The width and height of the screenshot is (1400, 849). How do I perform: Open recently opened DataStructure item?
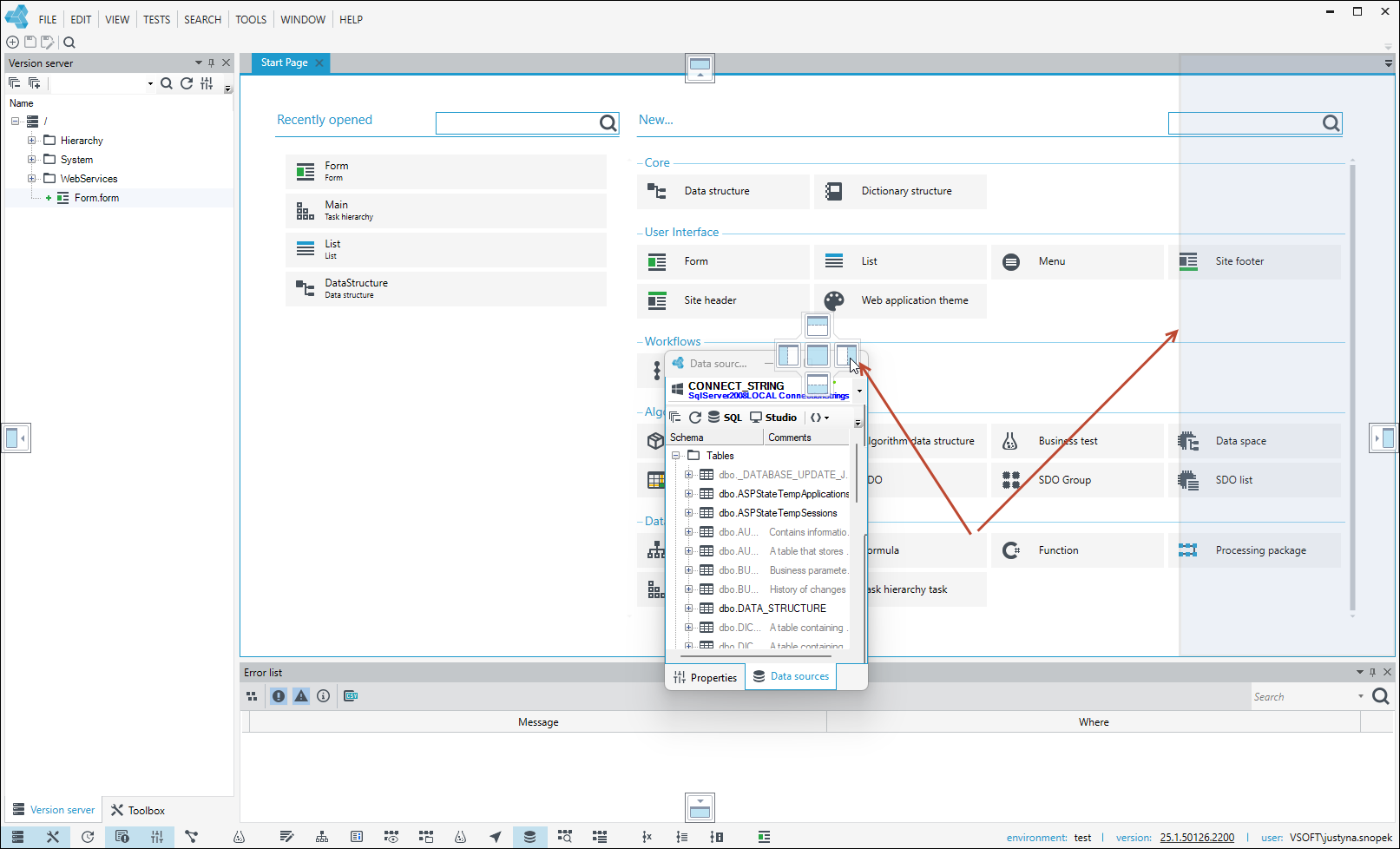(446, 288)
